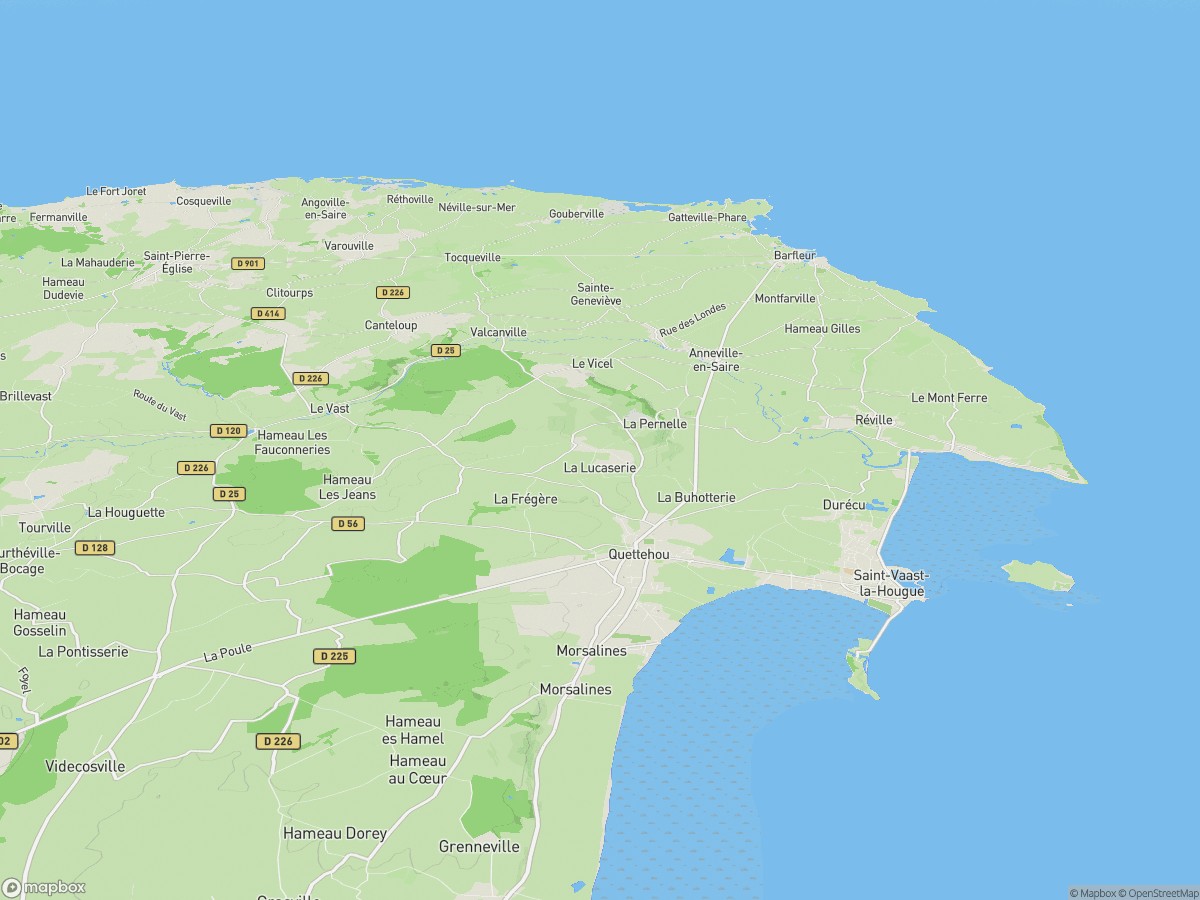1200x900 pixels.
Task: Select the Grenneville place label
Action: tap(479, 846)
